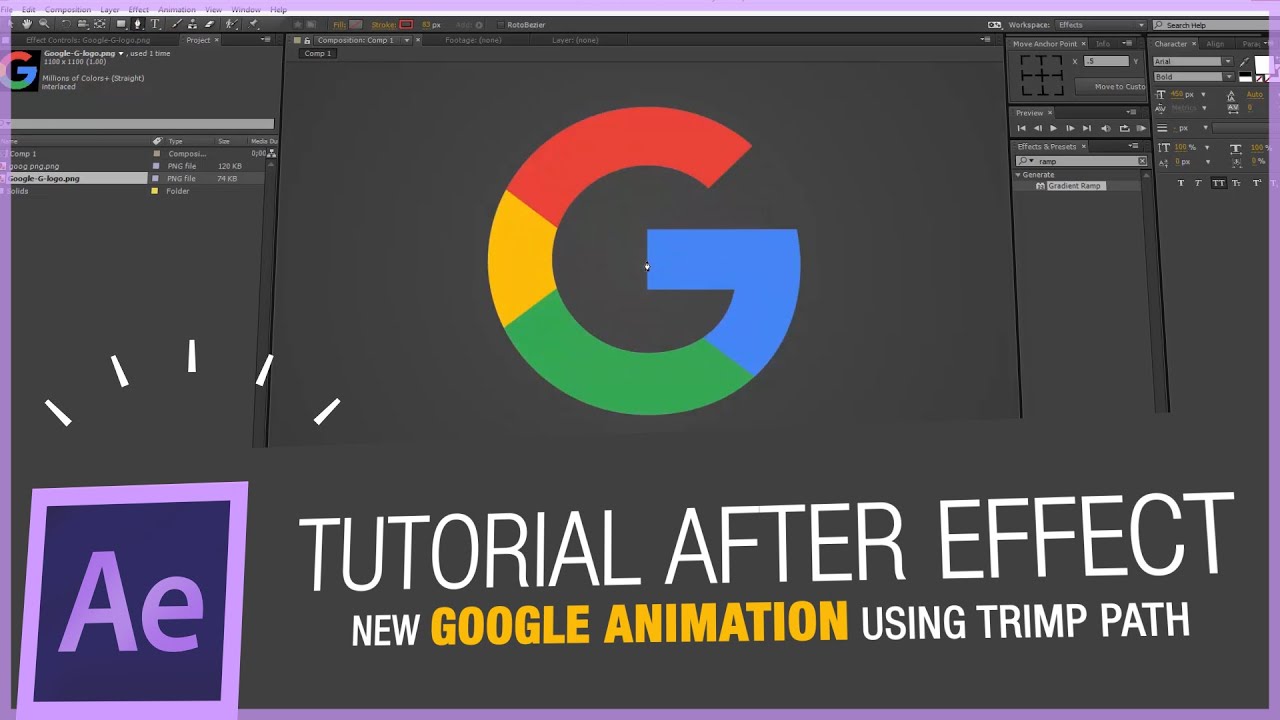Viewport: 1280px width, 720px height.
Task: Select the Hand tool
Action: click(27, 24)
